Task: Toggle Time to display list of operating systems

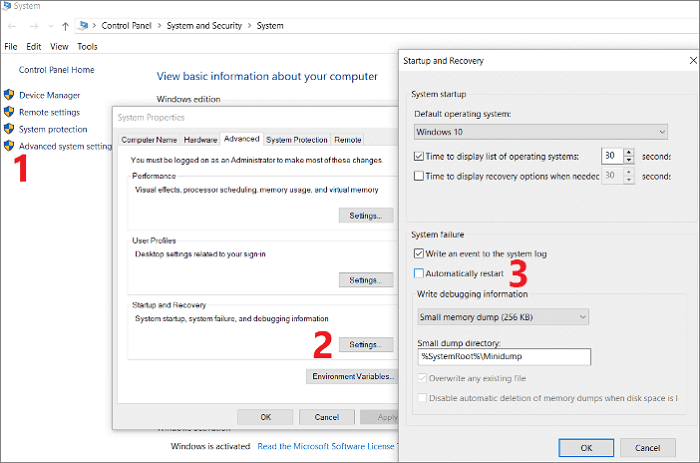Action: [419, 156]
